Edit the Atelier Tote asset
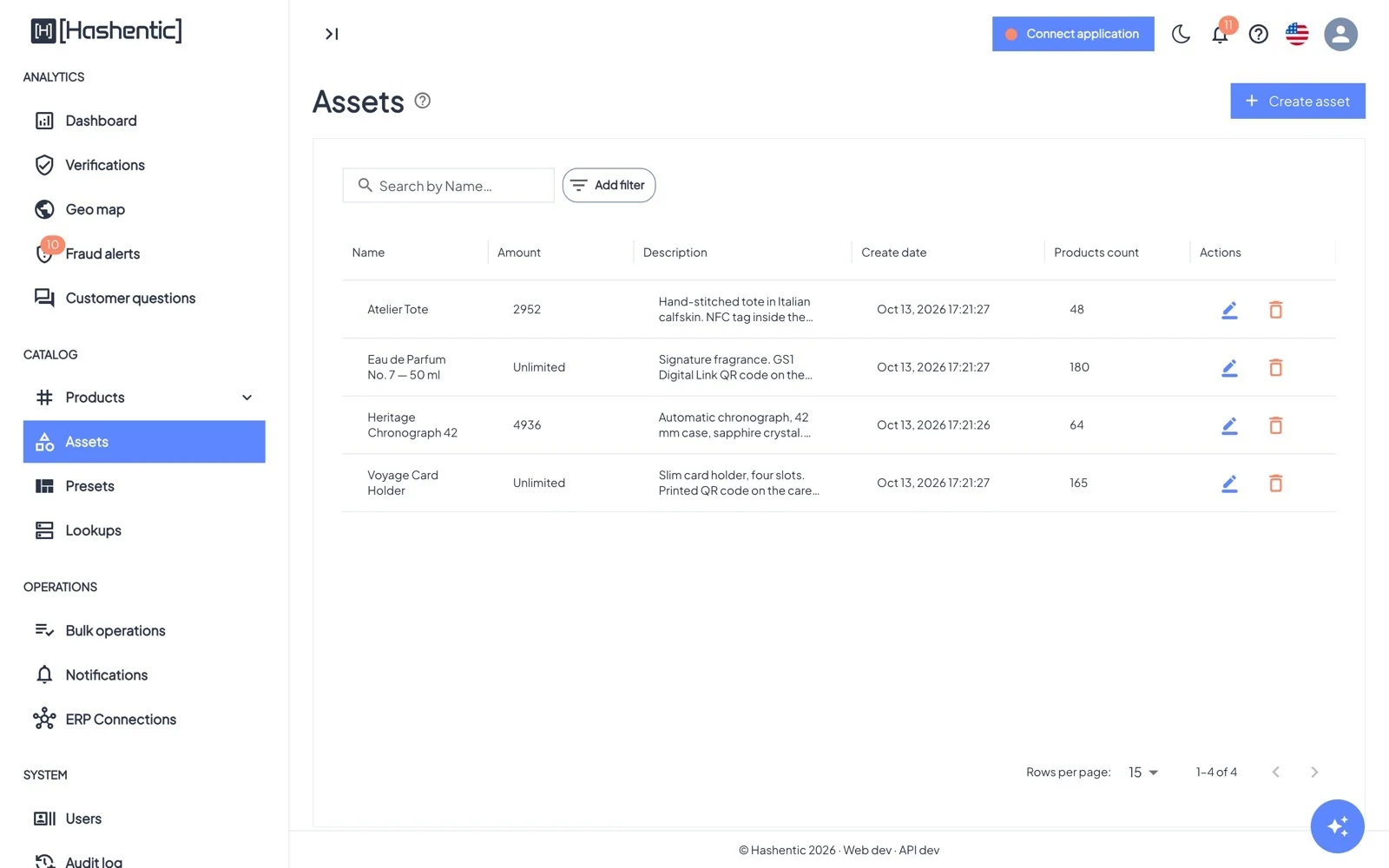This screenshot has height=868, width=1389. [1229, 310]
